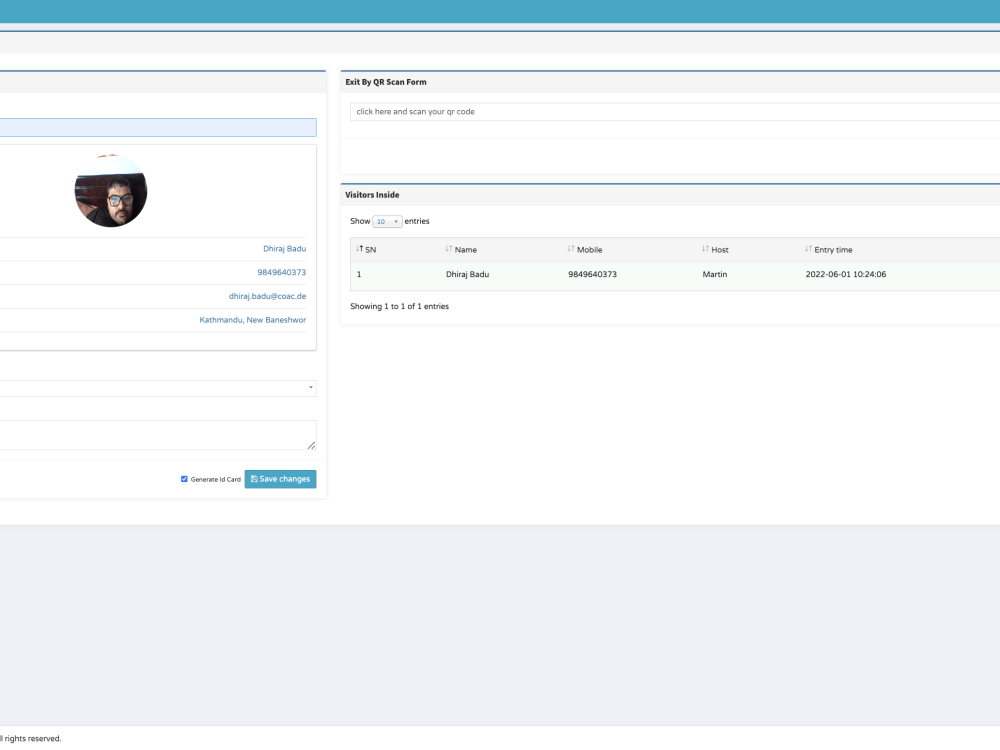This screenshot has height=750, width=1000.
Task: Select mobile 9849640373 in visitors table
Action: (592, 274)
